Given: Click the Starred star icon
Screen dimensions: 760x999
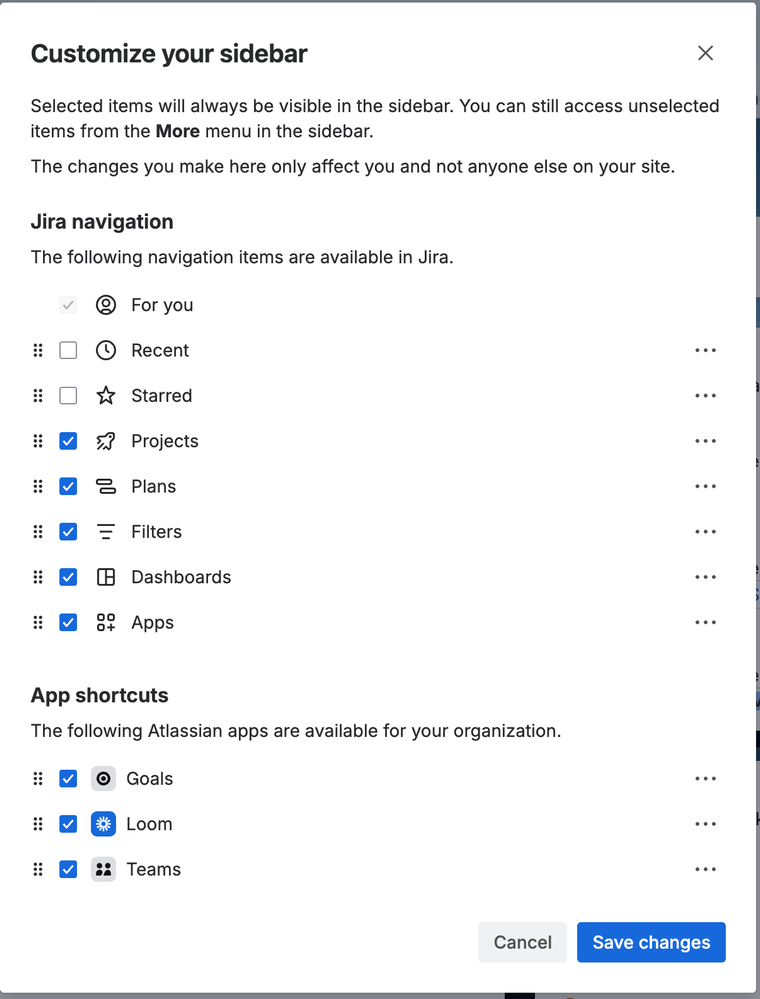Looking at the screenshot, I should pos(106,396).
